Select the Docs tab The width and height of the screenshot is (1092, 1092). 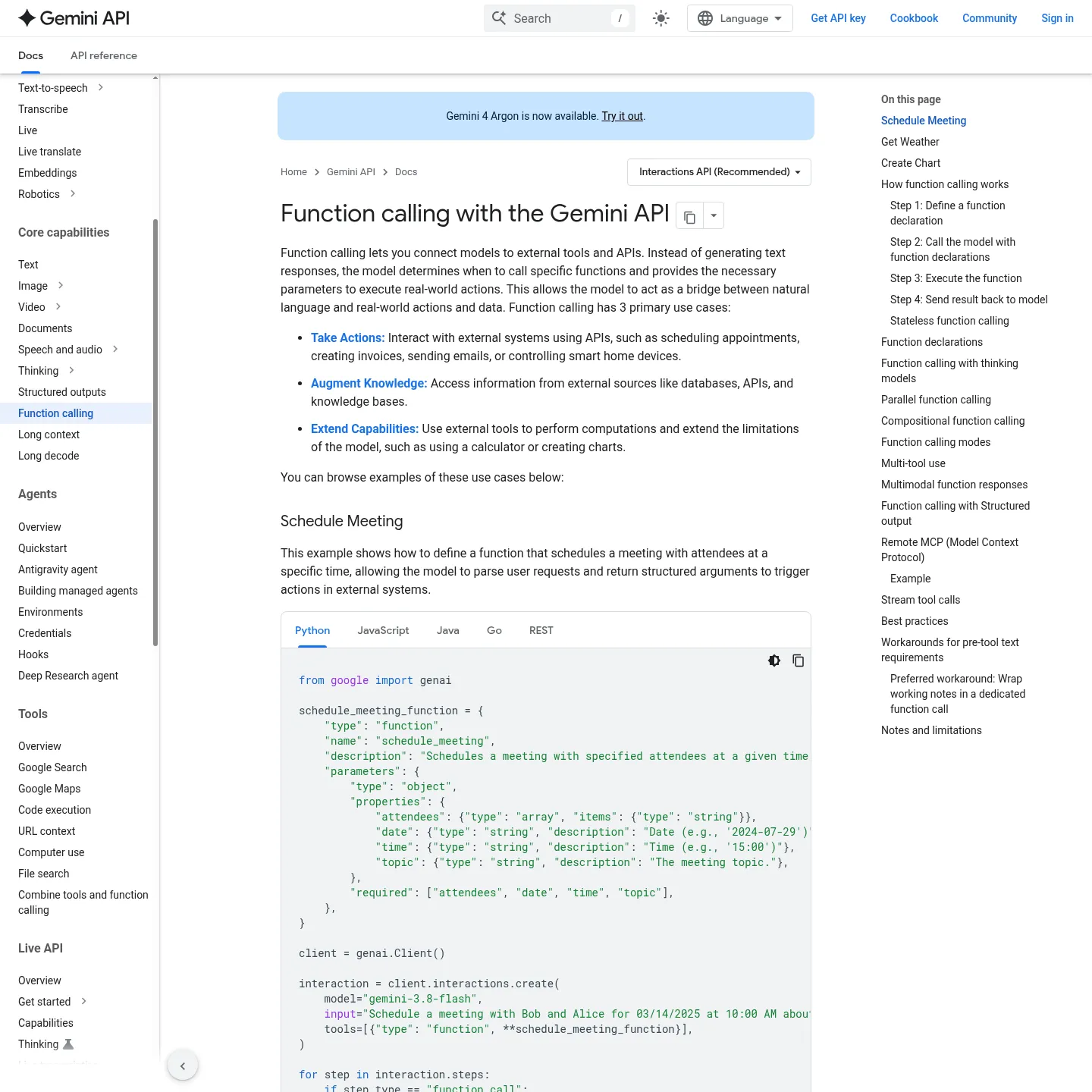[x=30, y=55]
